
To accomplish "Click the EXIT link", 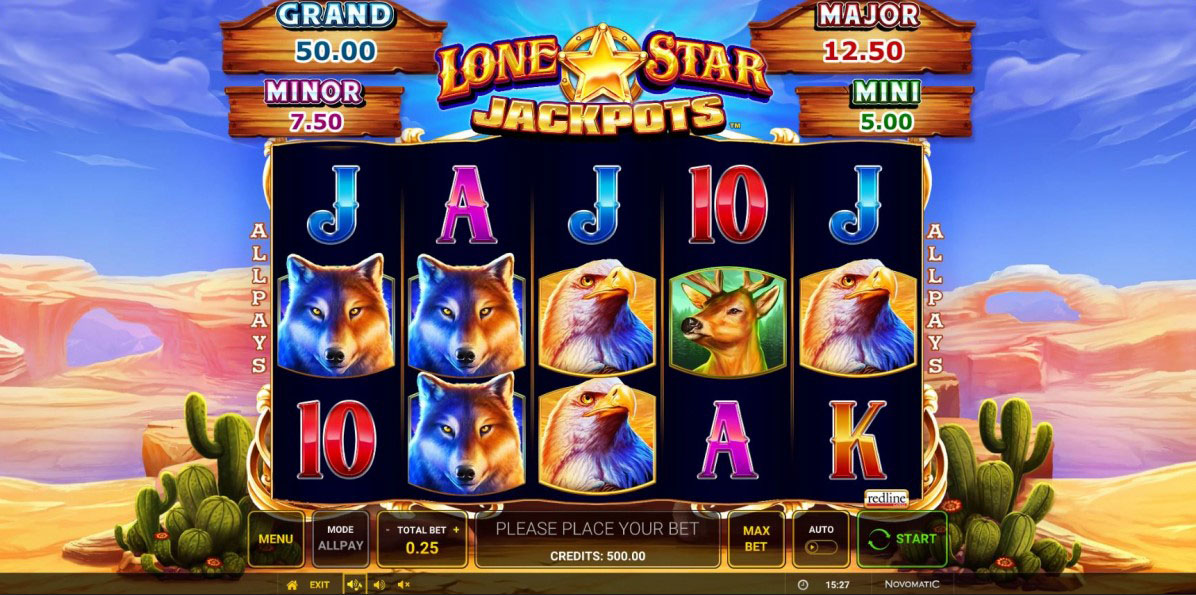I will point(320,585).
